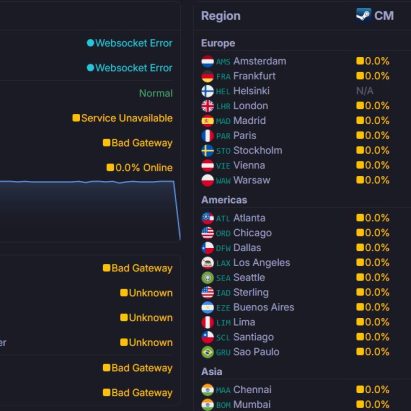Image resolution: width=411 pixels, height=411 pixels.
Task: Click the cyan dot beside the first Websocket Error
Action: tap(90, 43)
